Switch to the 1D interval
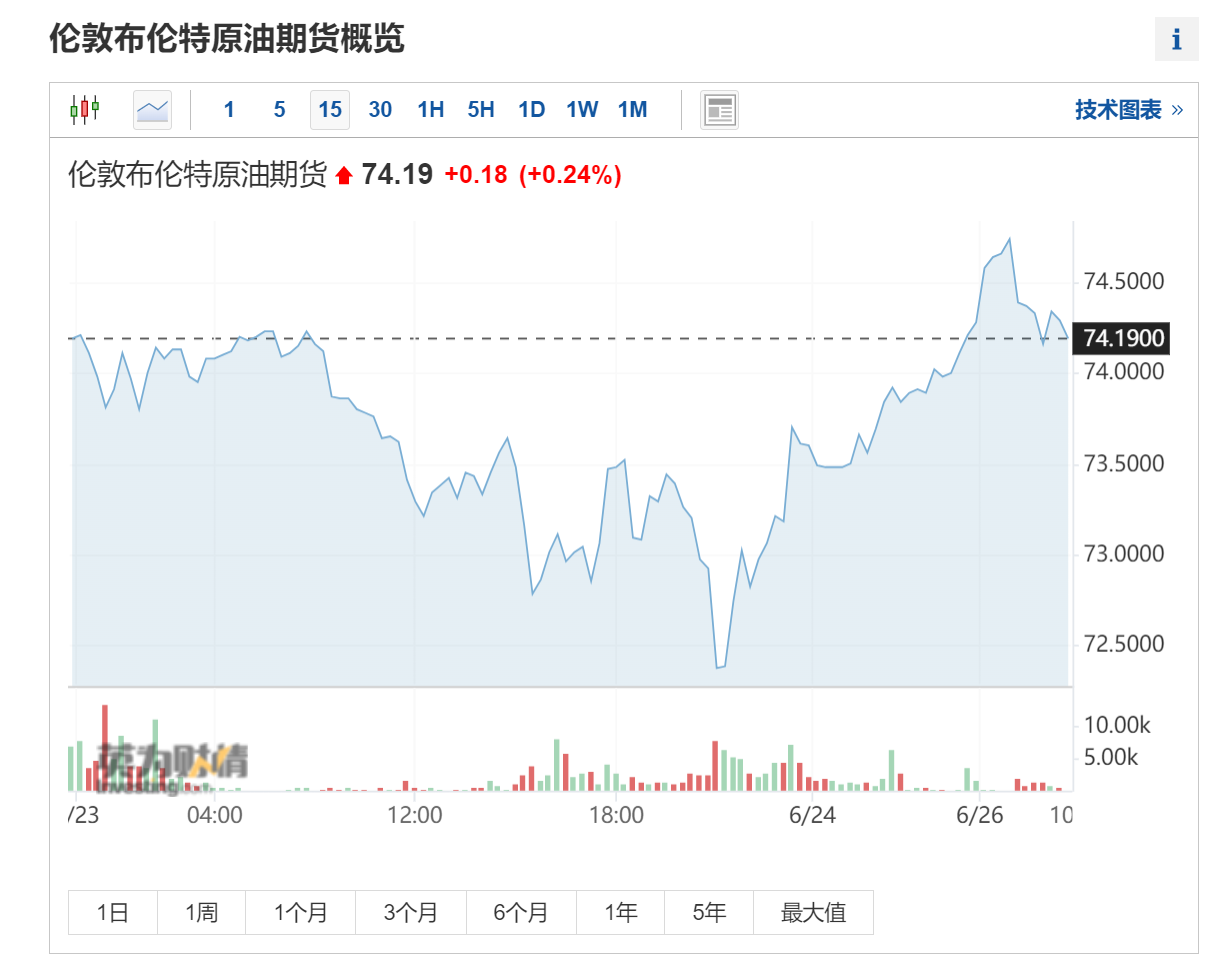The width and height of the screenshot is (1219, 965). coord(531,109)
